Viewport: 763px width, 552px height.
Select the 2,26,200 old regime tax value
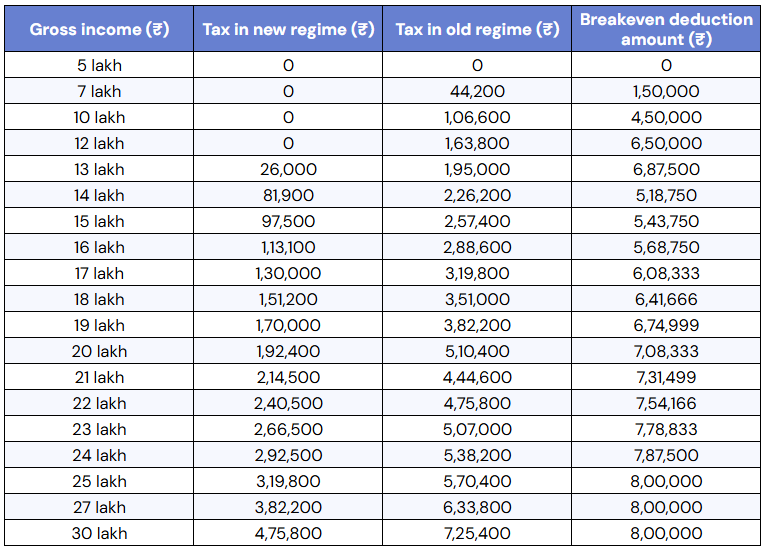pyautogui.click(x=477, y=195)
